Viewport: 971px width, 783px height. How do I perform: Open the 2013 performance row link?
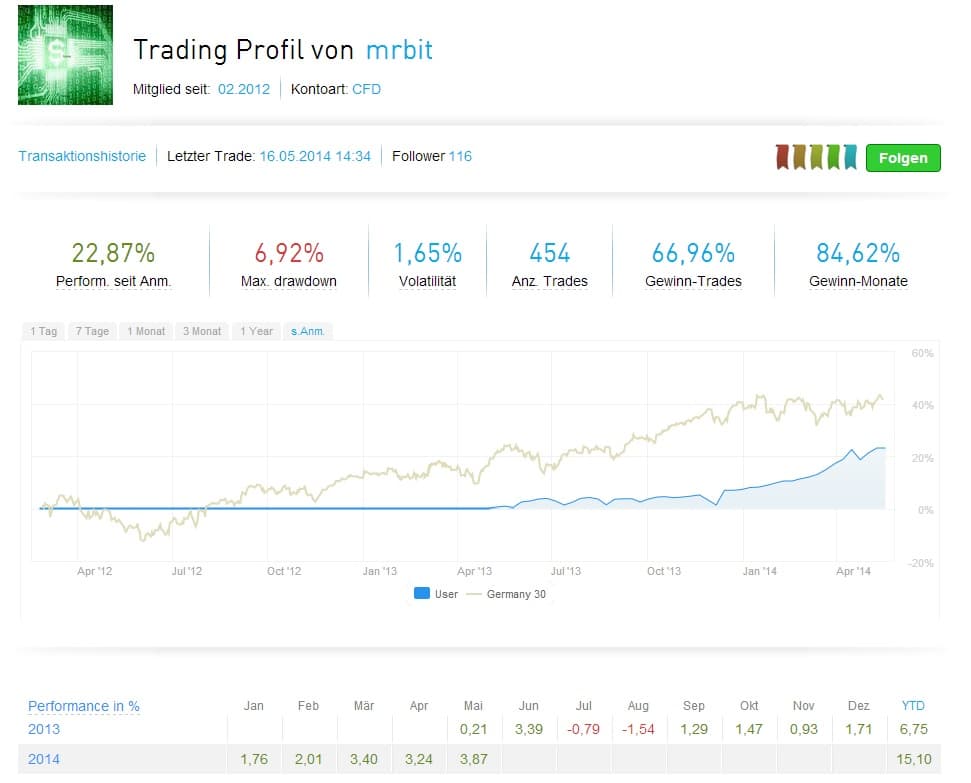pos(44,729)
